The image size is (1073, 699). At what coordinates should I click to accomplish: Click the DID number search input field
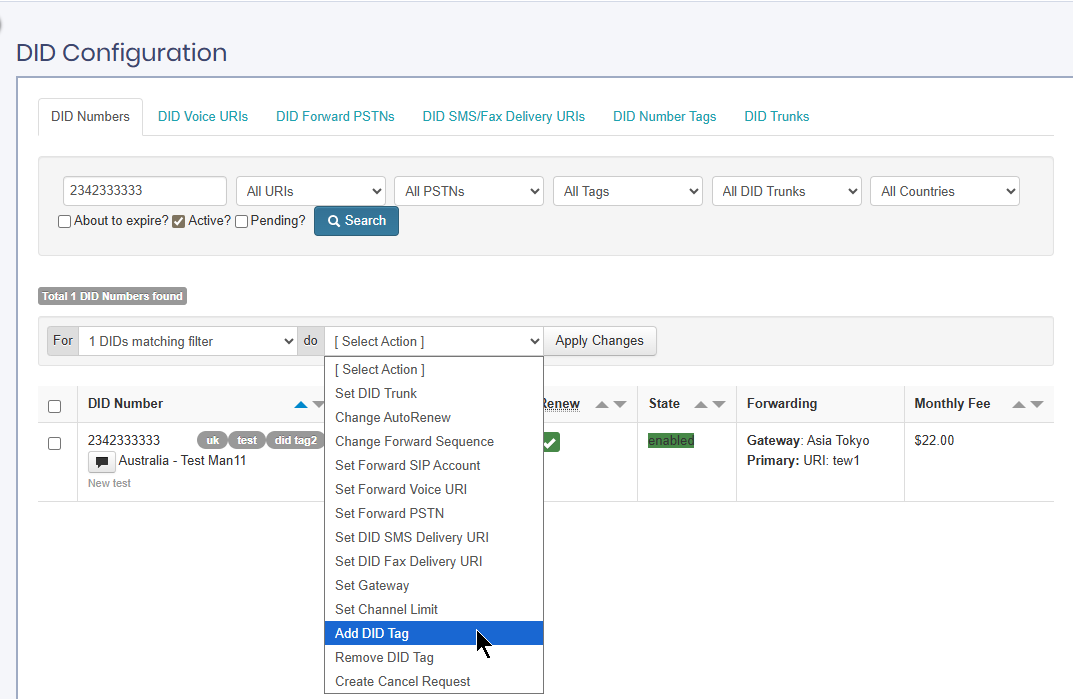pos(144,191)
